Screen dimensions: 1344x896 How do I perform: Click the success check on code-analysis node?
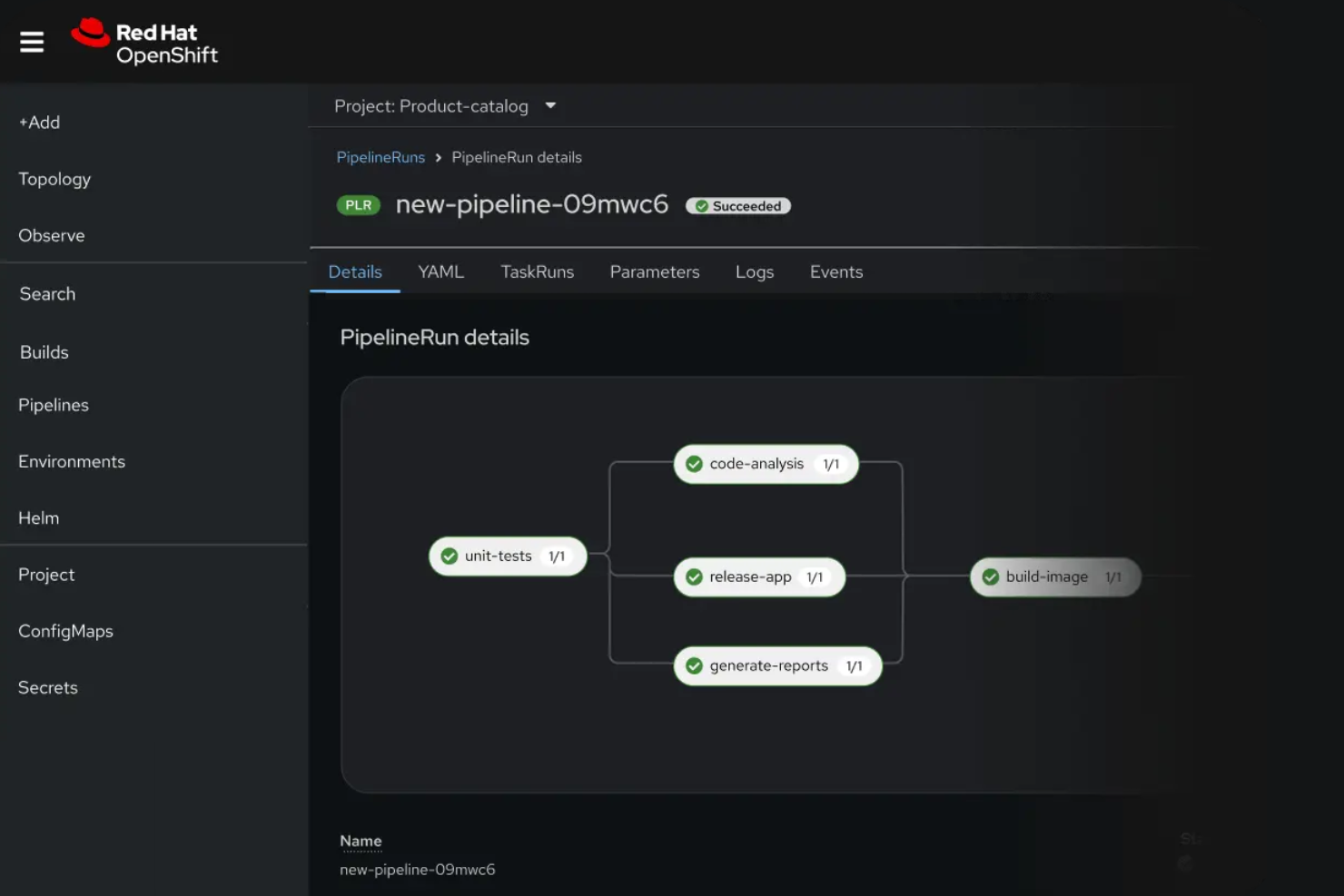tap(693, 463)
